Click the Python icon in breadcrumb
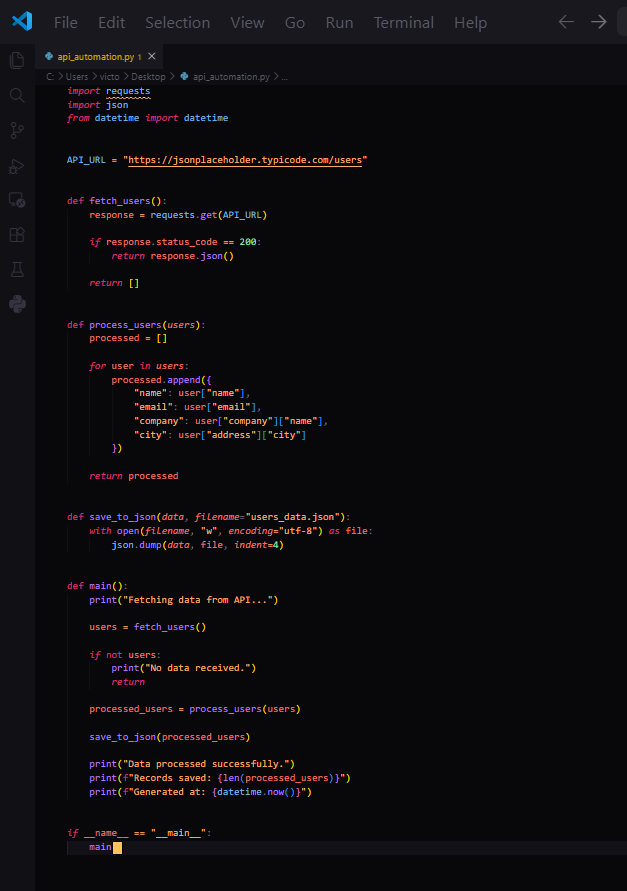 [x=184, y=76]
